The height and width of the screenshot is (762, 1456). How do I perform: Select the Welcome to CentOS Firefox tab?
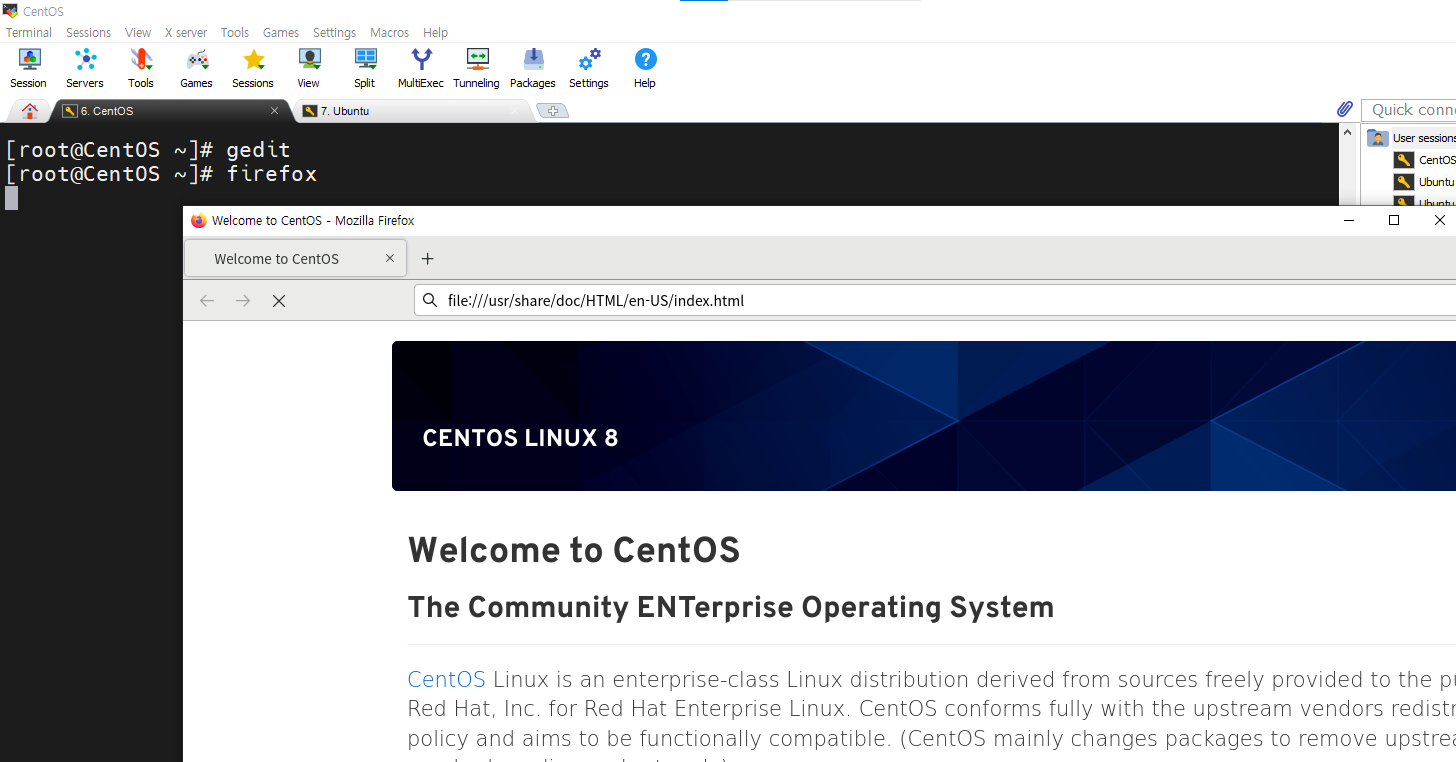tap(295, 258)
